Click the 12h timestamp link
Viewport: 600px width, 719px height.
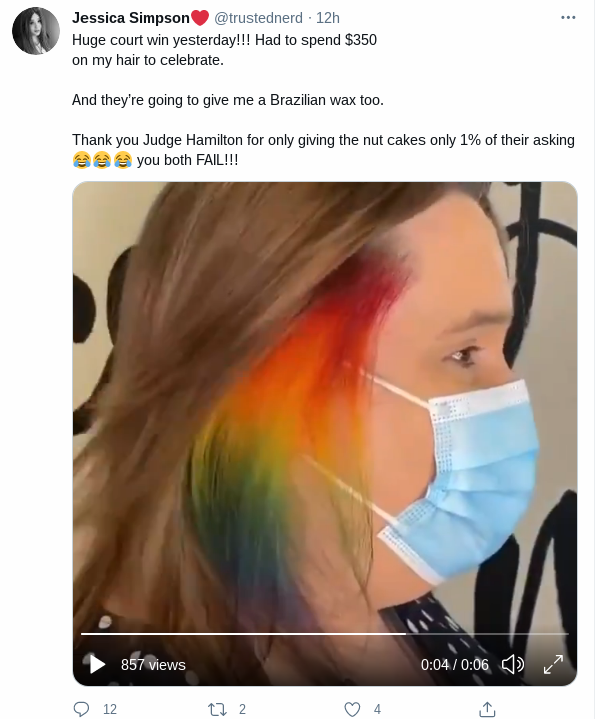328,18
